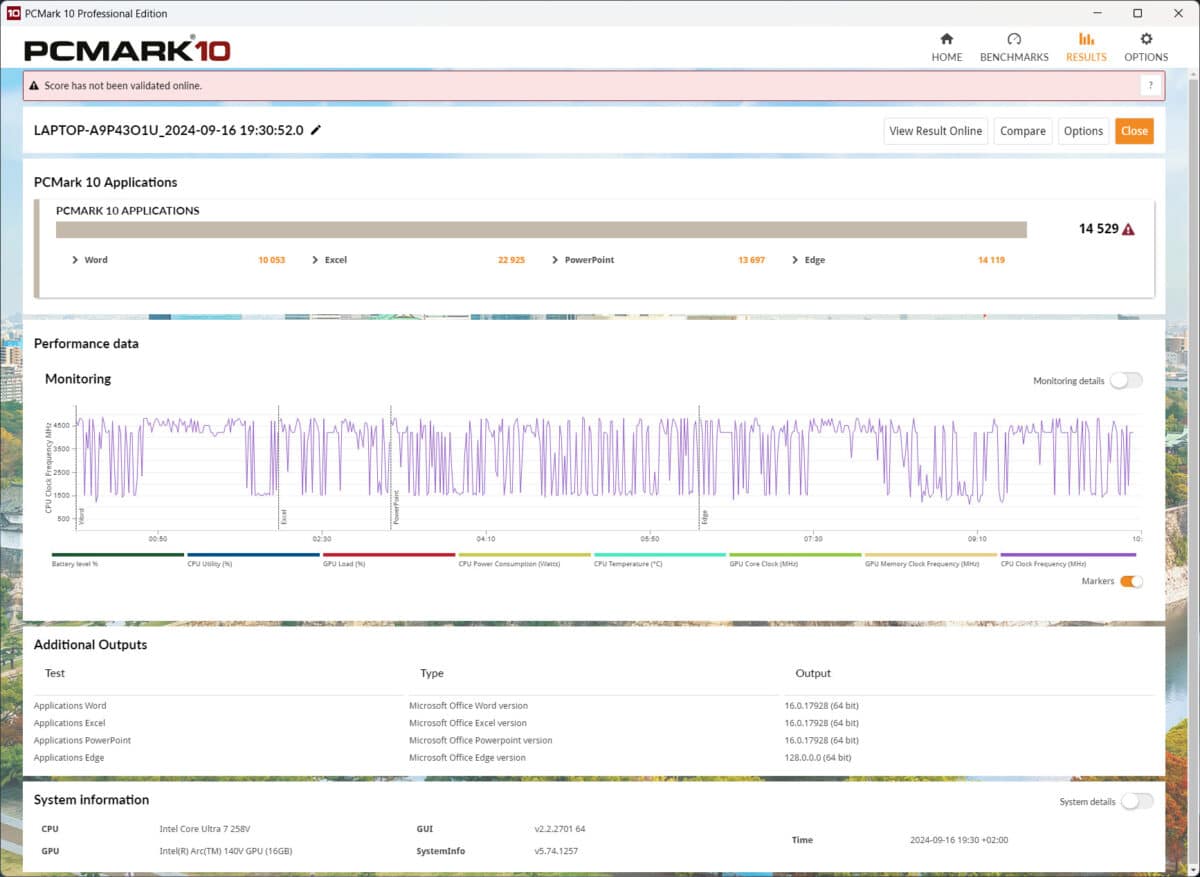The width and height of the screenshot is (1200, 877).
Task: Click the Compare button
Action: pos(1023,131)
